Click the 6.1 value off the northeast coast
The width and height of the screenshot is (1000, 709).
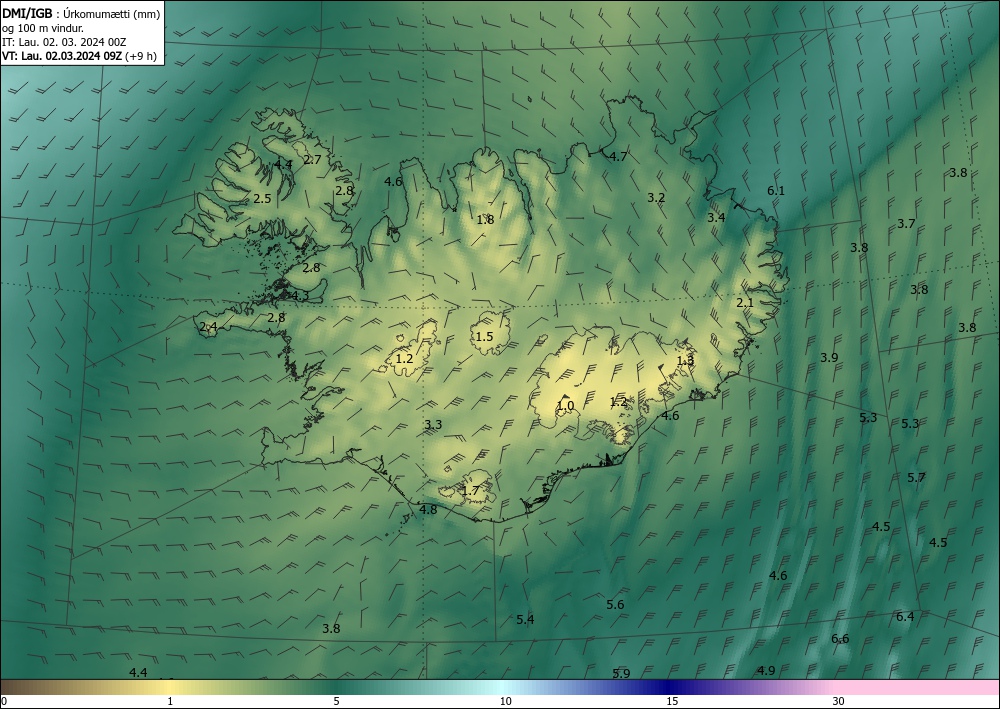pyautogui.click(x=776, y=191)
